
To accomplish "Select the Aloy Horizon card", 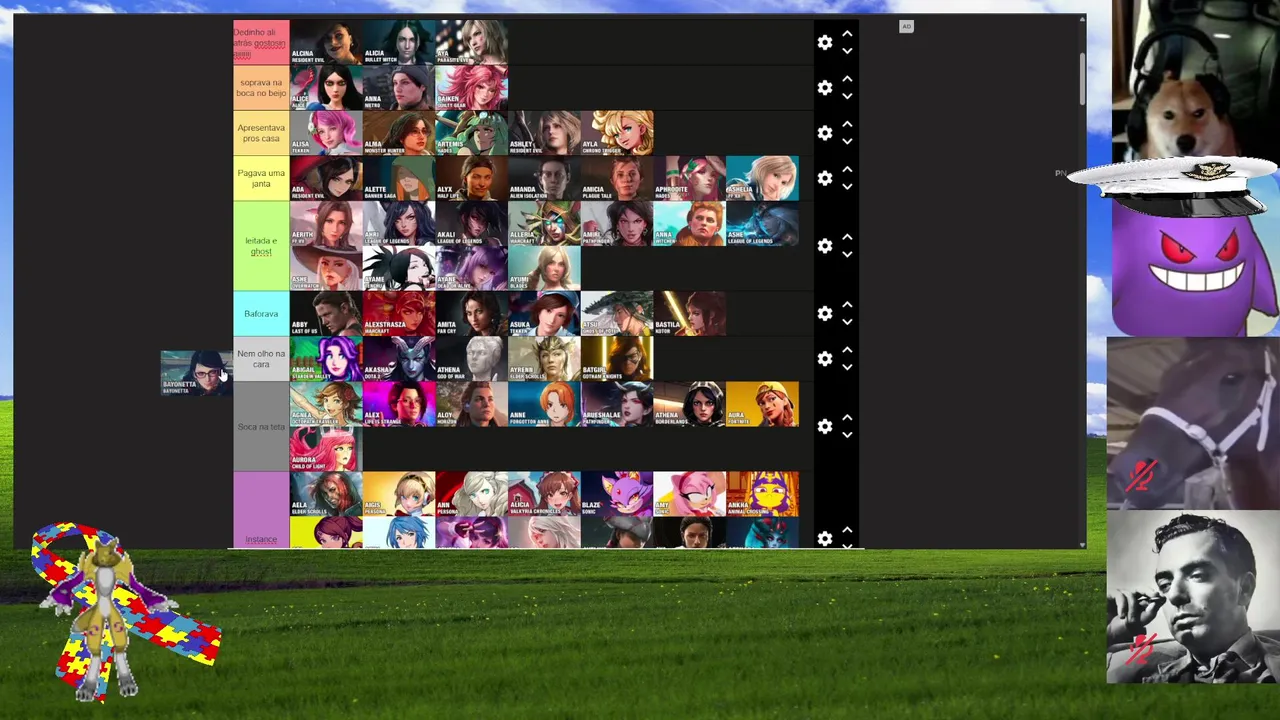I will tap(472, 404).
